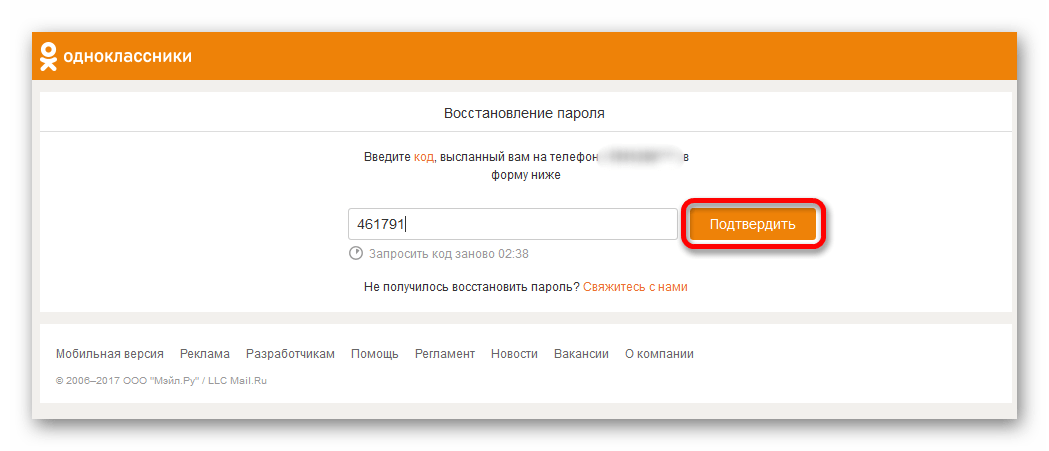Click the Подтвердить button
Image resolution: width=1049 pixels, height=451 pixels.
pyautogui.click(x=753, y=224)
